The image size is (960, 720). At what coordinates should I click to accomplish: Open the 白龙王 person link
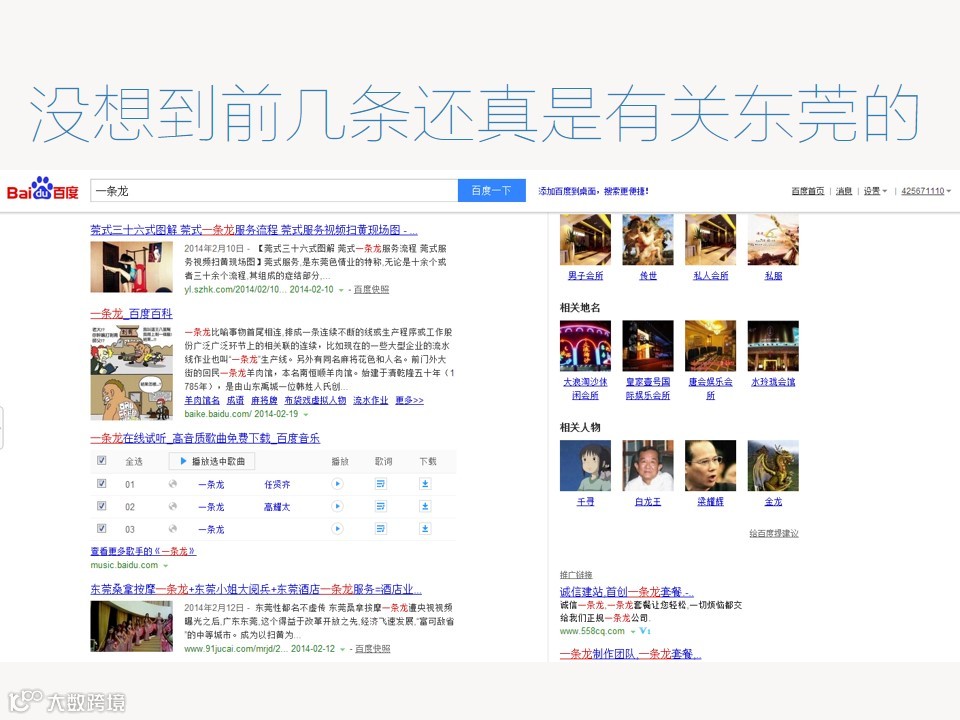click(648, 501)
